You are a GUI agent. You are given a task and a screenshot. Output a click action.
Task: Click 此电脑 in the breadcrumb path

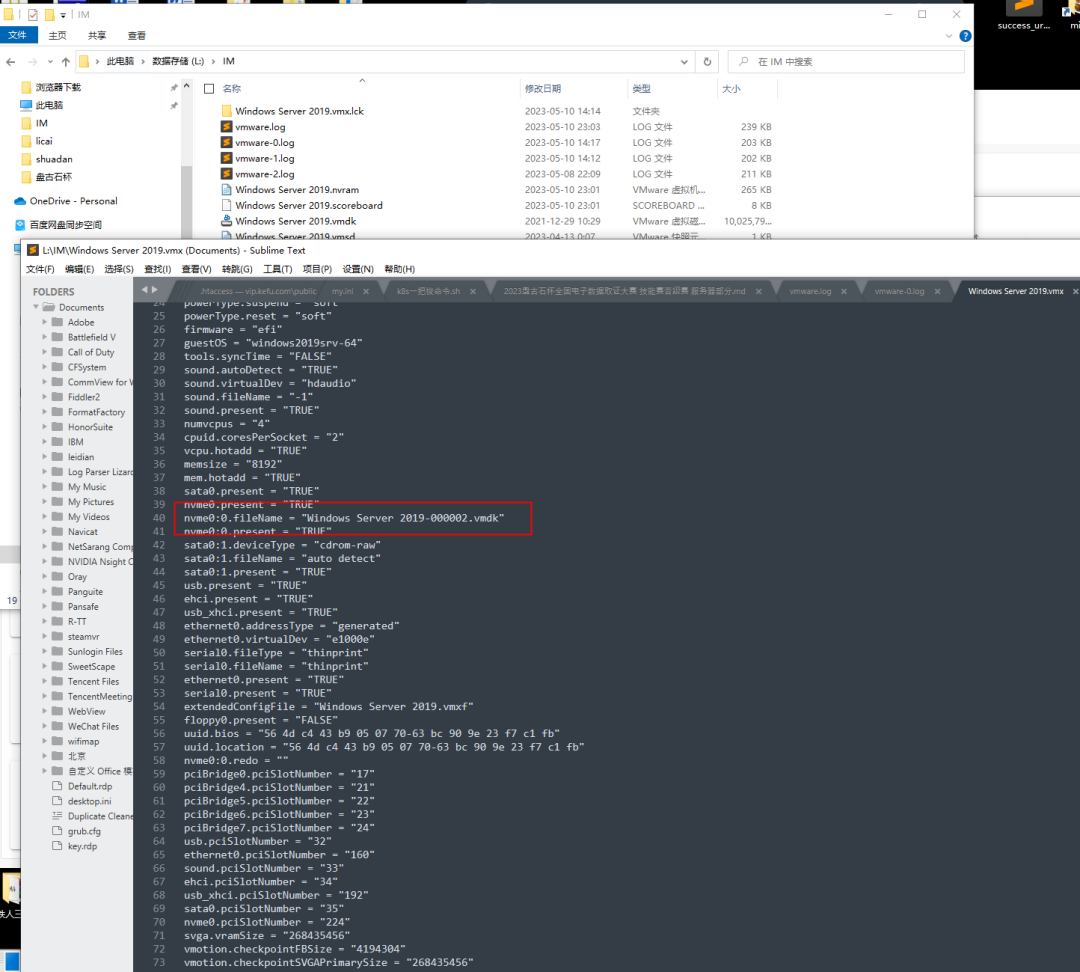coord(120,61)
